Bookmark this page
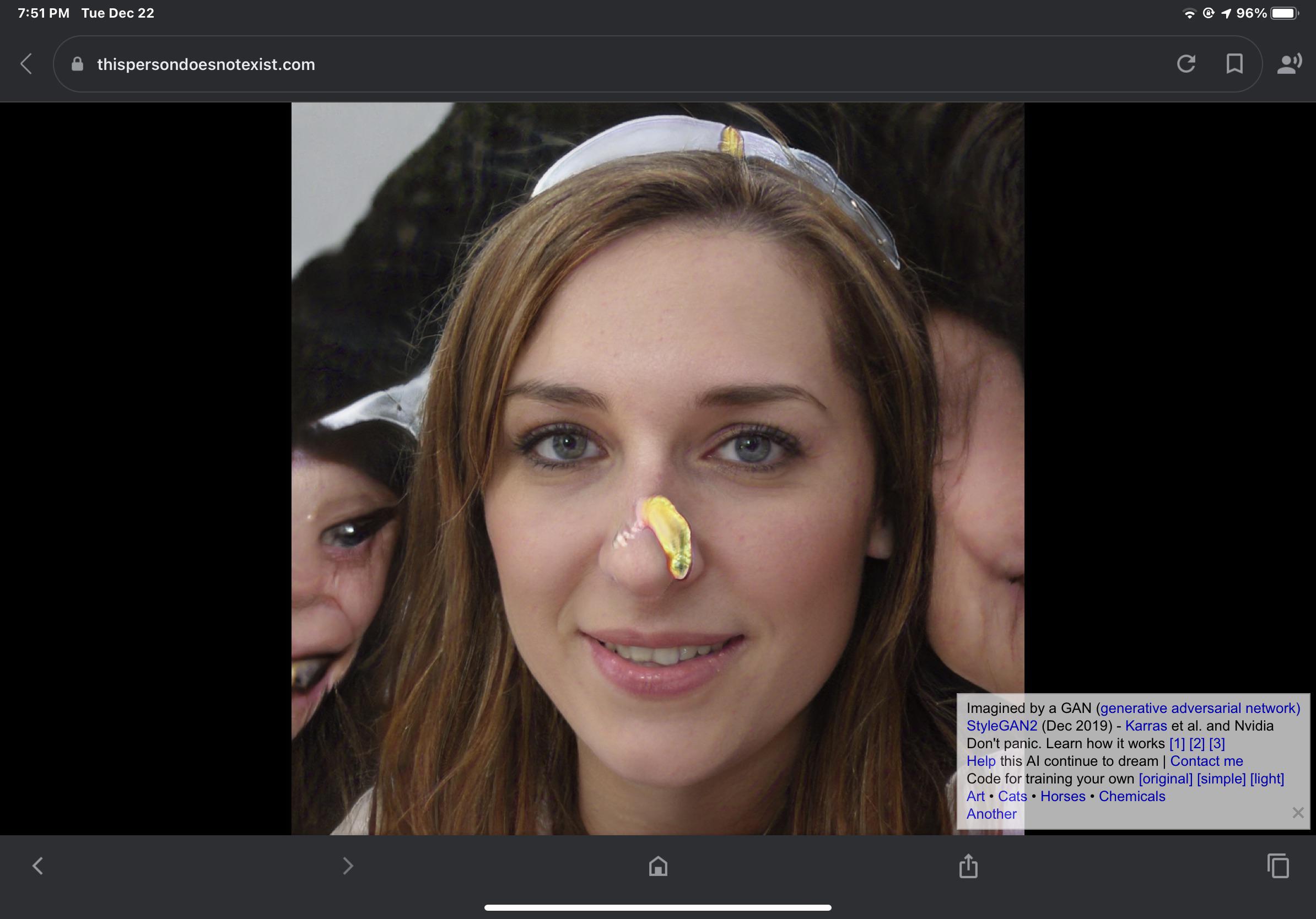Screen dimensions: 1316x919 coord(1234,63)
